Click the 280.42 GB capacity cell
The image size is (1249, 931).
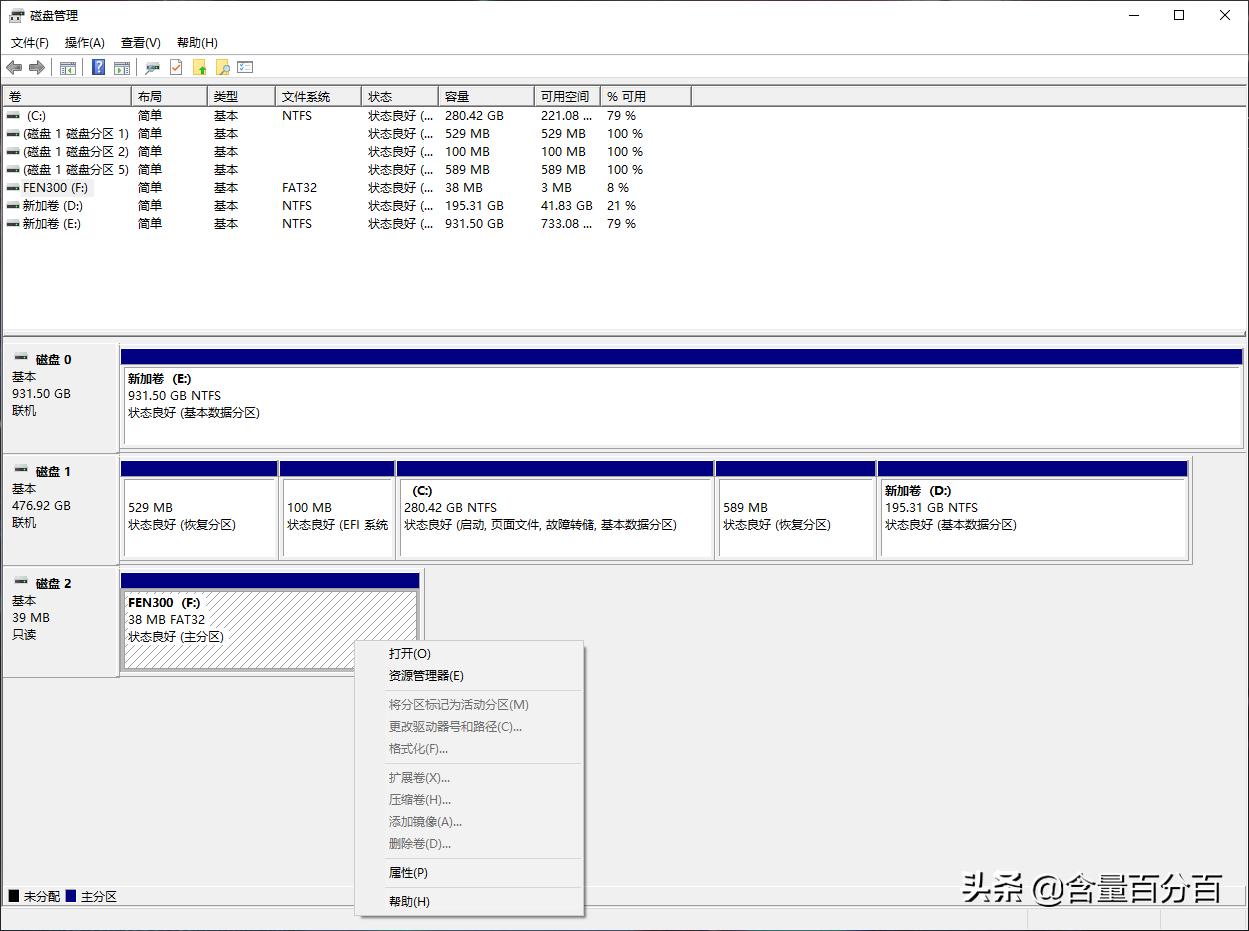pos(474,116)
